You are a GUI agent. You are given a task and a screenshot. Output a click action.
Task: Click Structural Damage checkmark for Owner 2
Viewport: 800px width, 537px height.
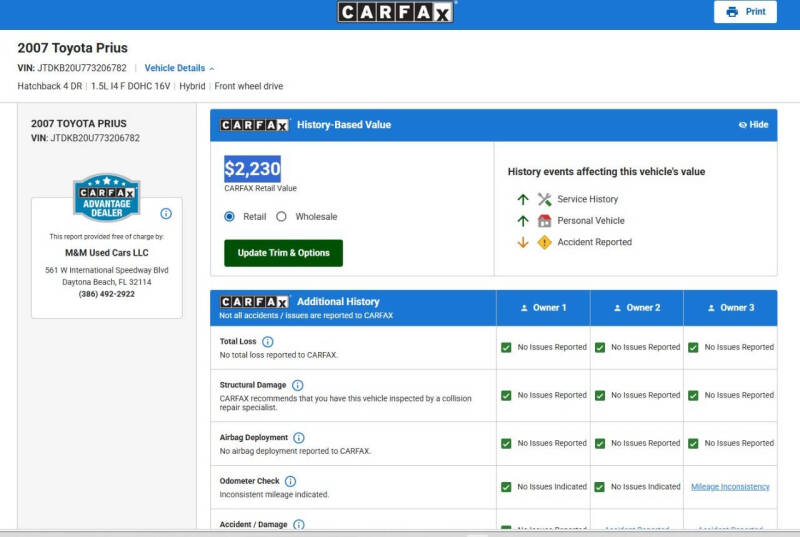pos(600,395)
